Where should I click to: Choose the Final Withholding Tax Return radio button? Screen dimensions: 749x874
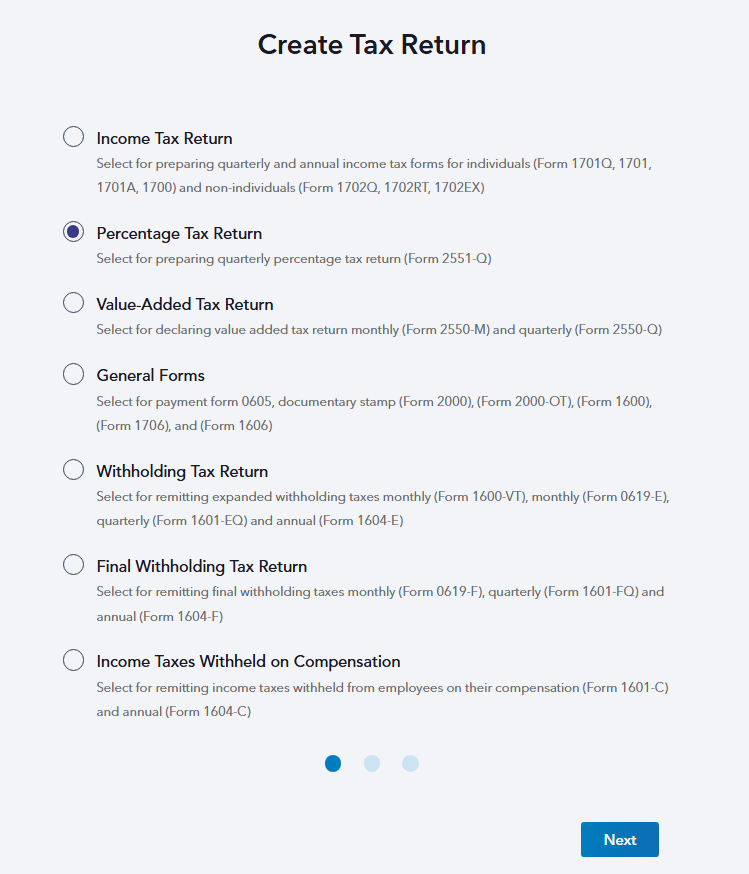coord(73,565)
